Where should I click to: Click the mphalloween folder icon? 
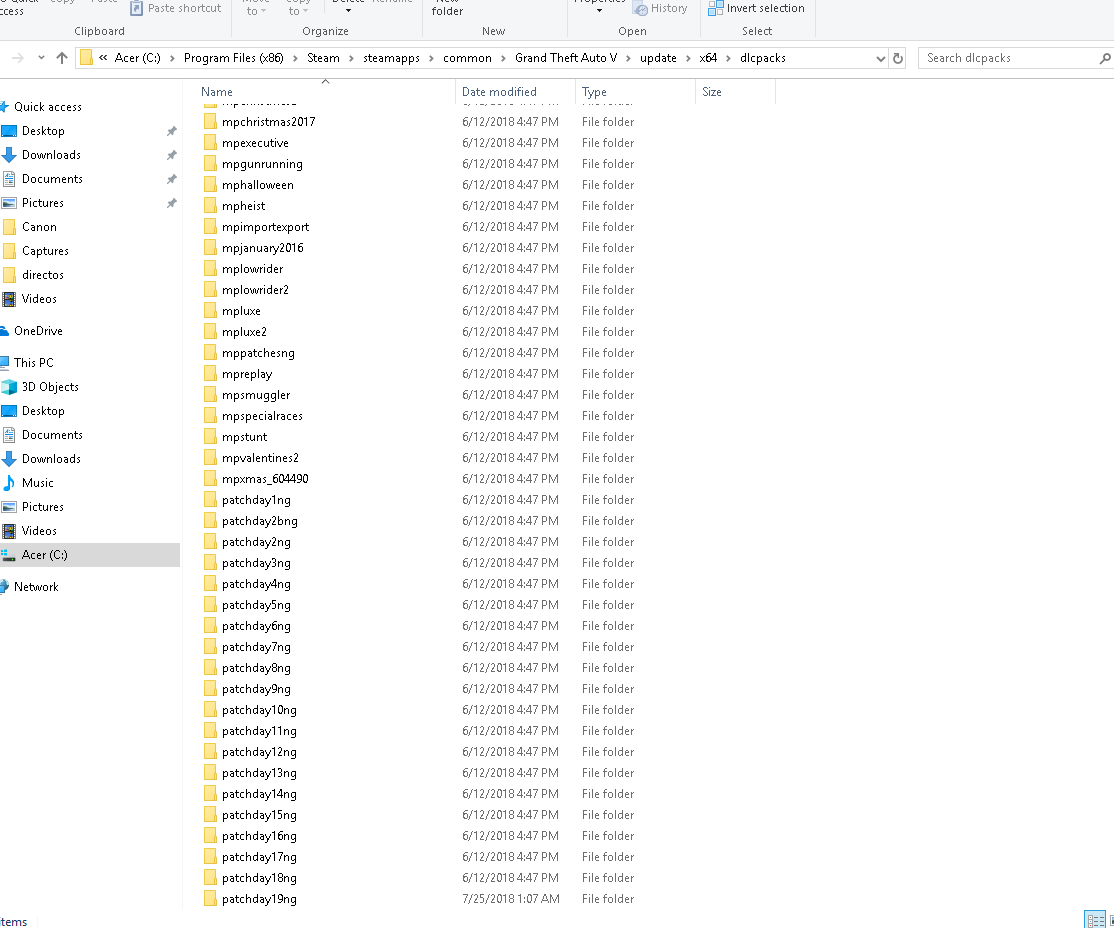210,185
